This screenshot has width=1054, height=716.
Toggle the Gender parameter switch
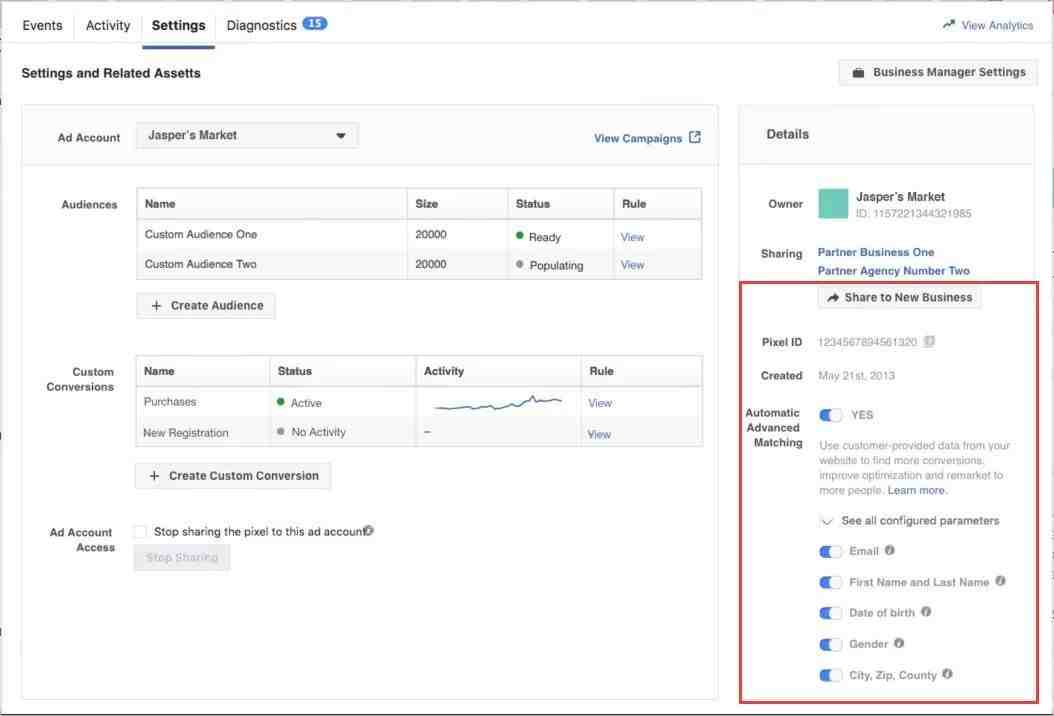point(830,645)
